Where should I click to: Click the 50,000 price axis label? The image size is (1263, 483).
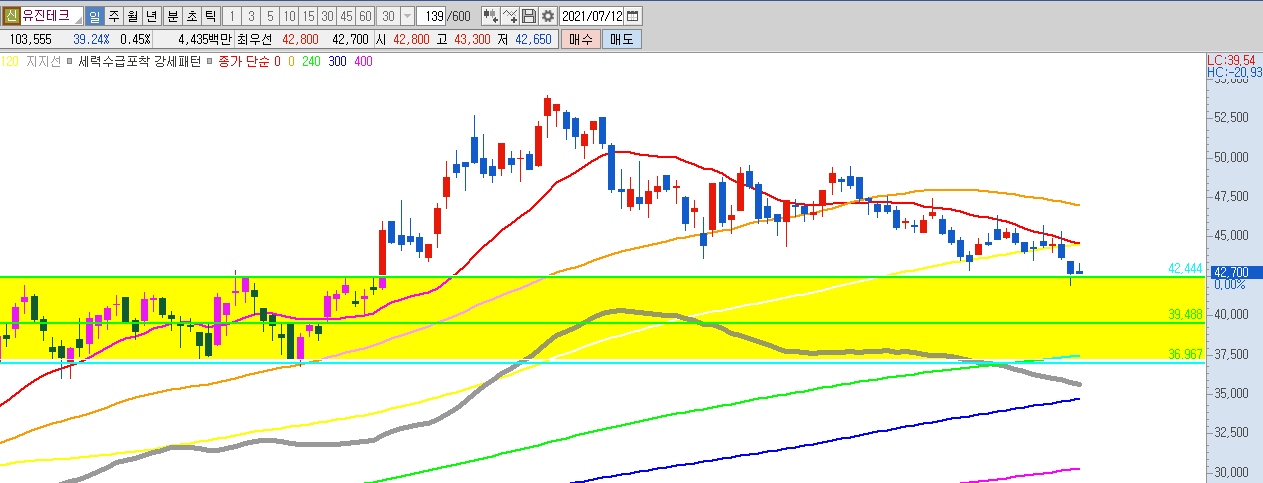[x=1229, y=157]
